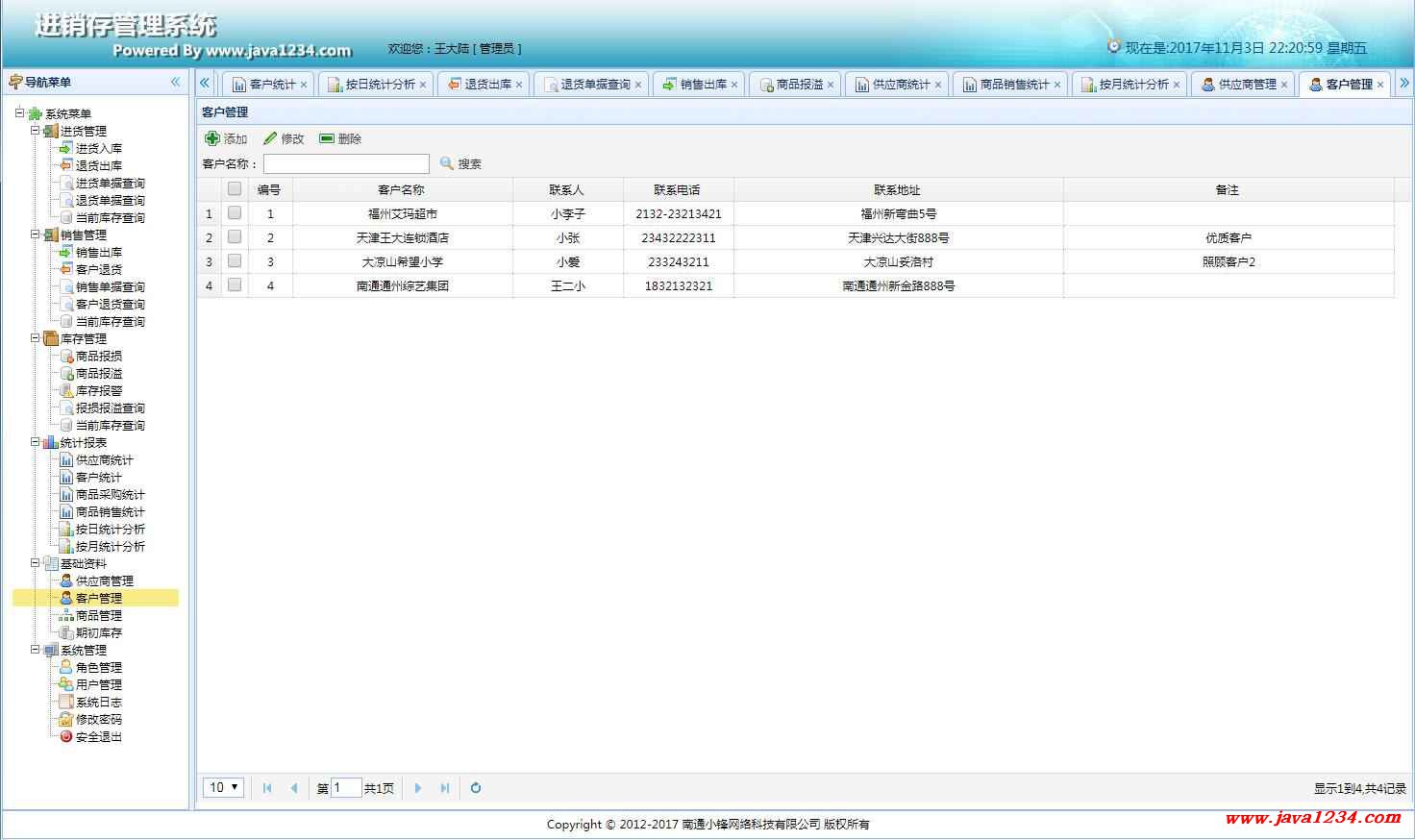The height and width of the screenshot is (840, 1415).
Task: Open the page size dropdown showing 10
Action: tap(223, 788)
